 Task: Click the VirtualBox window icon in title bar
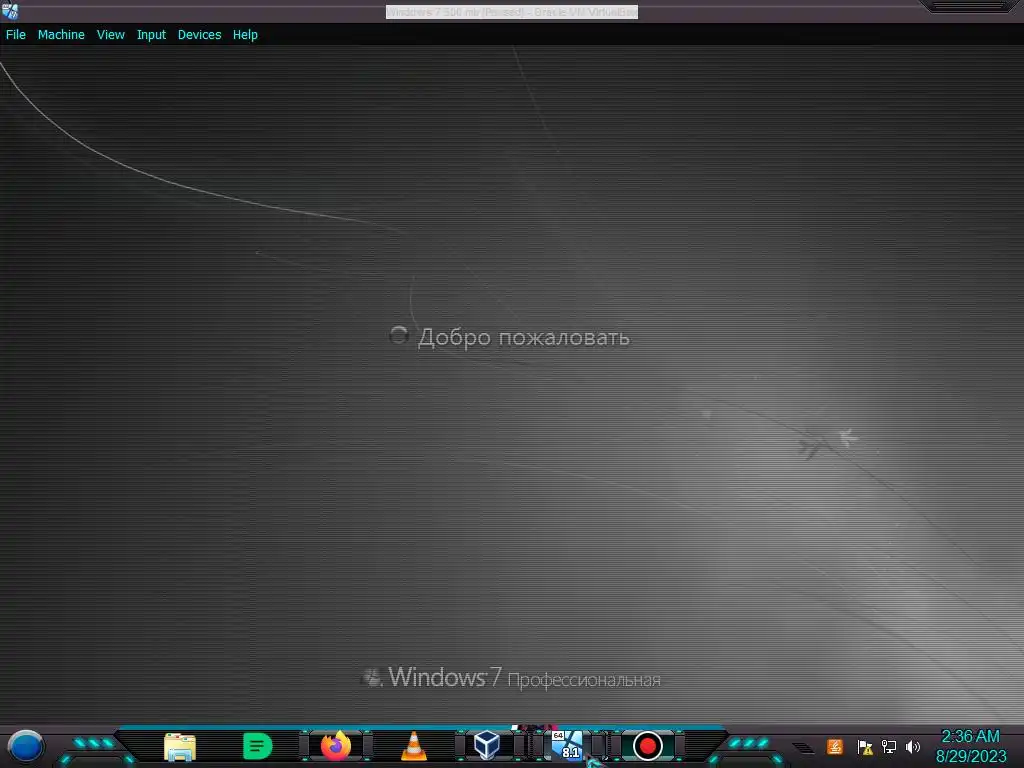pos(10,11)
